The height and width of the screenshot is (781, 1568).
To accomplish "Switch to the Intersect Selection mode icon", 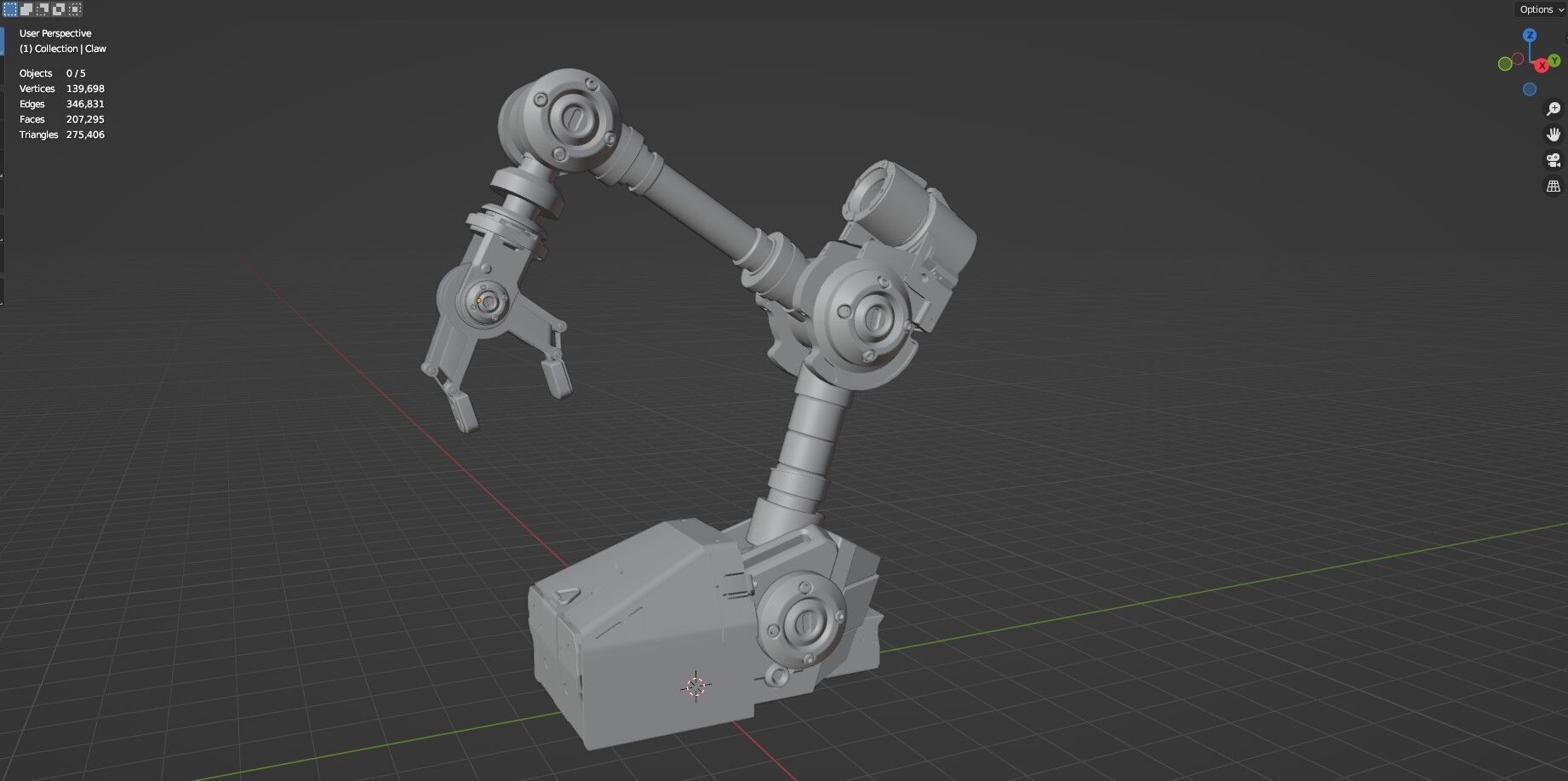I will click(75, 9).
